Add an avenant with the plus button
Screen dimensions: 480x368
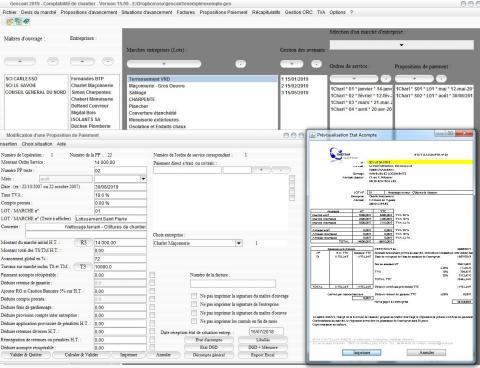tap(292, 64)
